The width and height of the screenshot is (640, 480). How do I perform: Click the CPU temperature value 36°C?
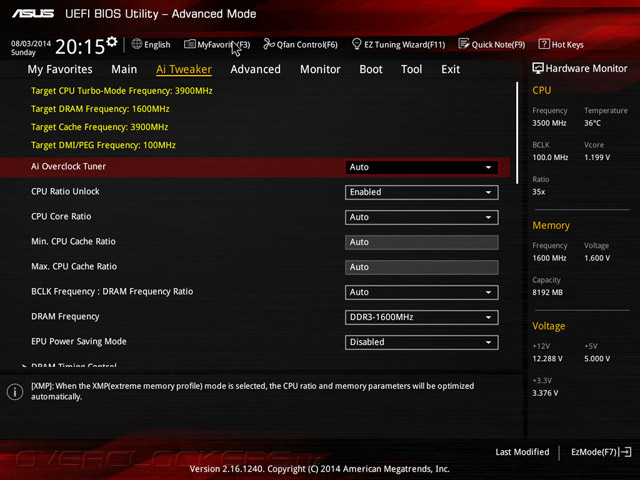click(592, 123)
